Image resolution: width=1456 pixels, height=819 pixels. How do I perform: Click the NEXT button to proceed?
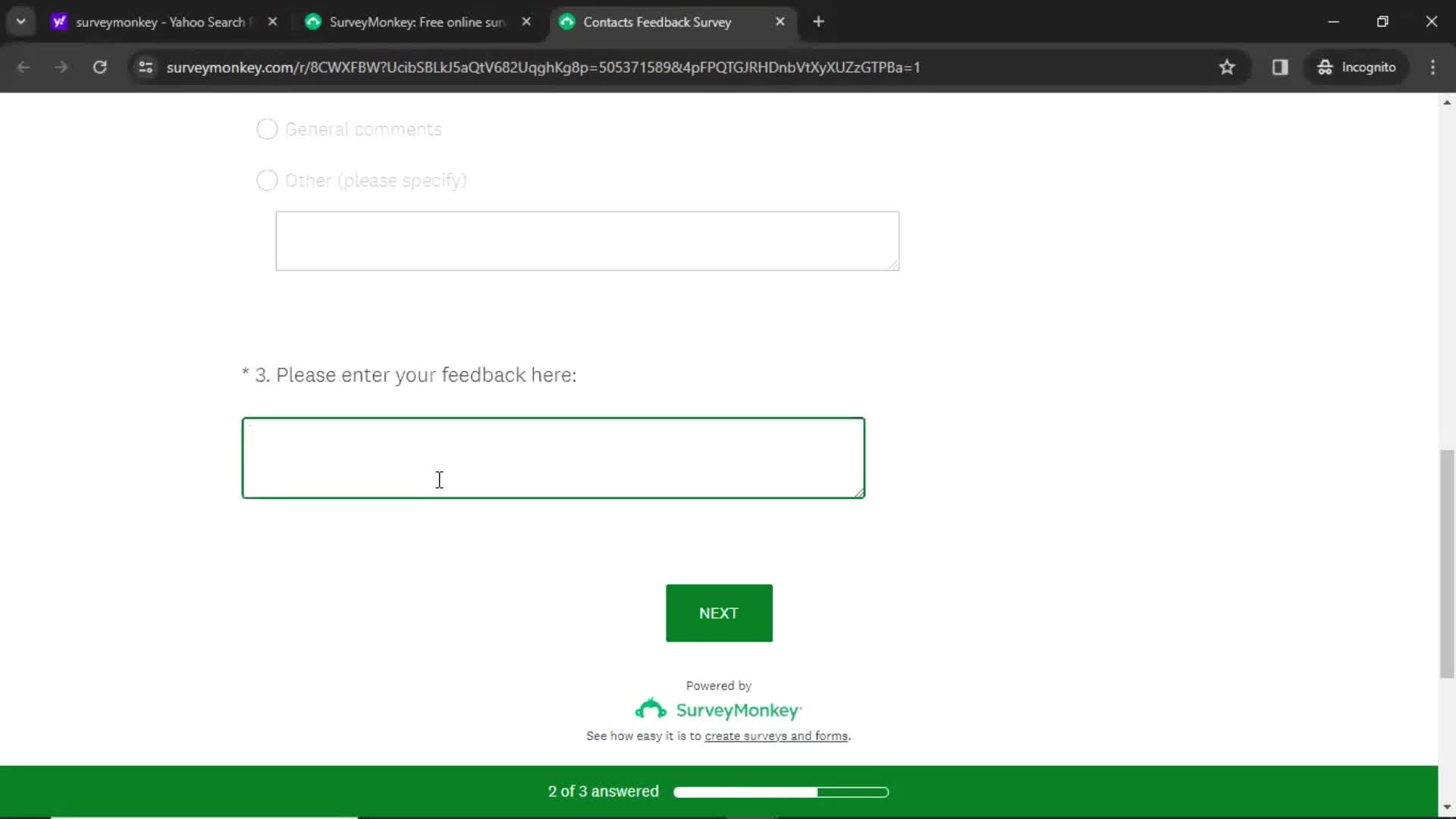719,613
